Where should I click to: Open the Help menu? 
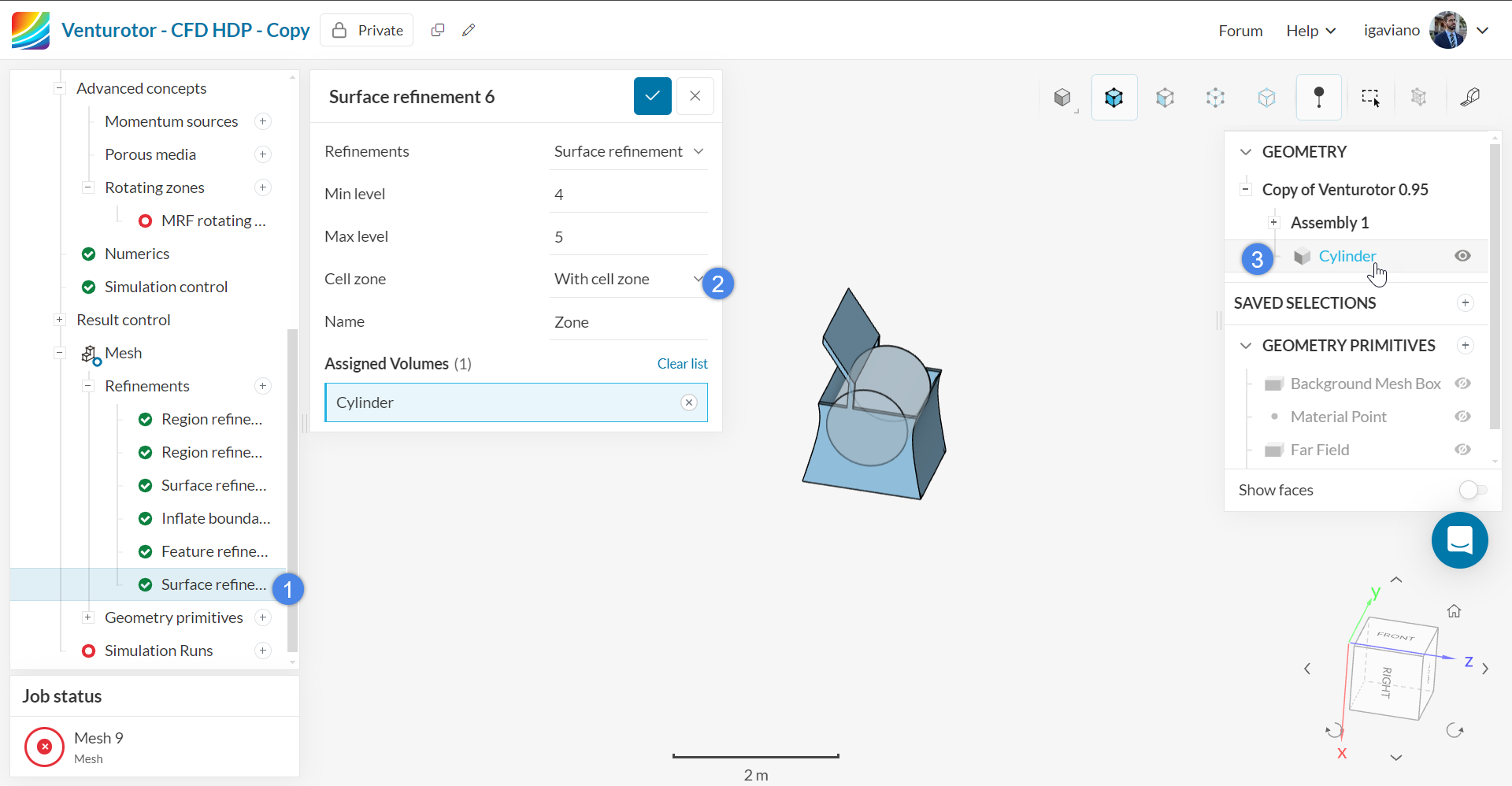1311,31
